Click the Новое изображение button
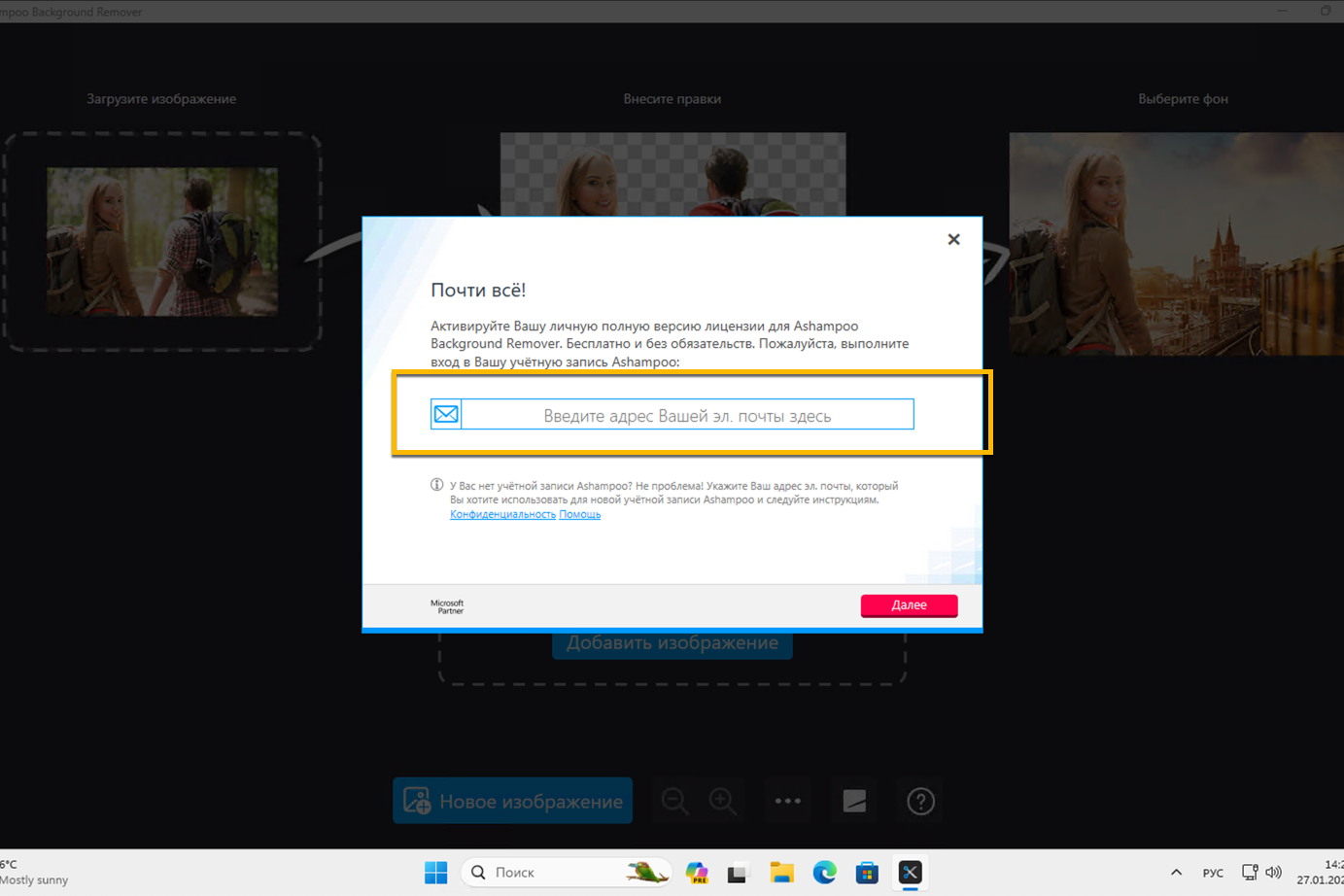 [x=513, y=801]
